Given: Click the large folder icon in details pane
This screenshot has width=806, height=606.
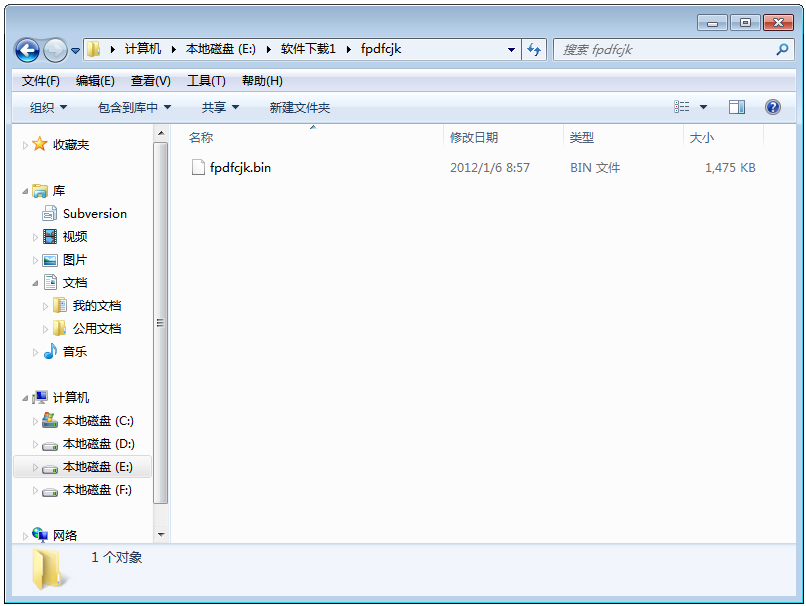Looking at the screenshot, I should (x=49, y=568).
